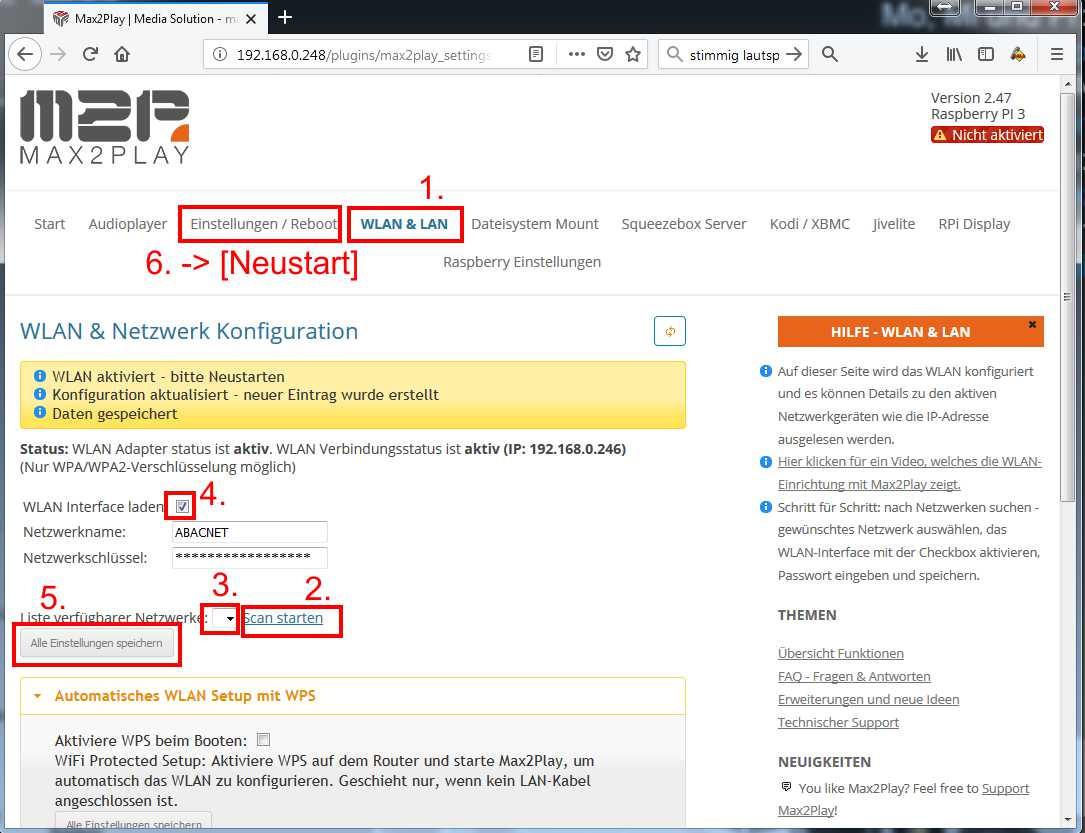Save page to Pocket icon
The width and height of the screenshot is (1085, 833).
coord(605,55)
